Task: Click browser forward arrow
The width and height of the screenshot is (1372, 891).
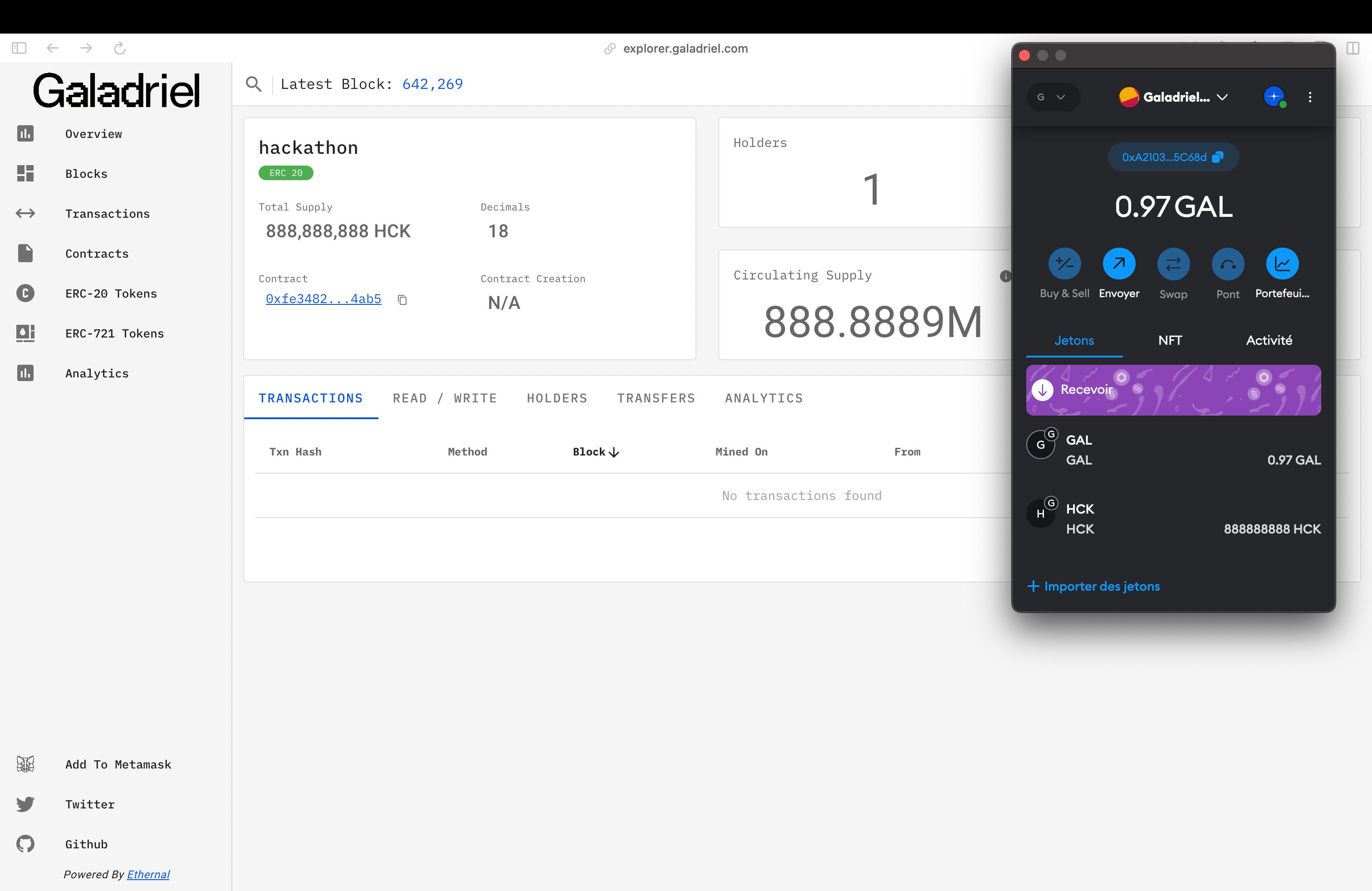Action: 86,49
